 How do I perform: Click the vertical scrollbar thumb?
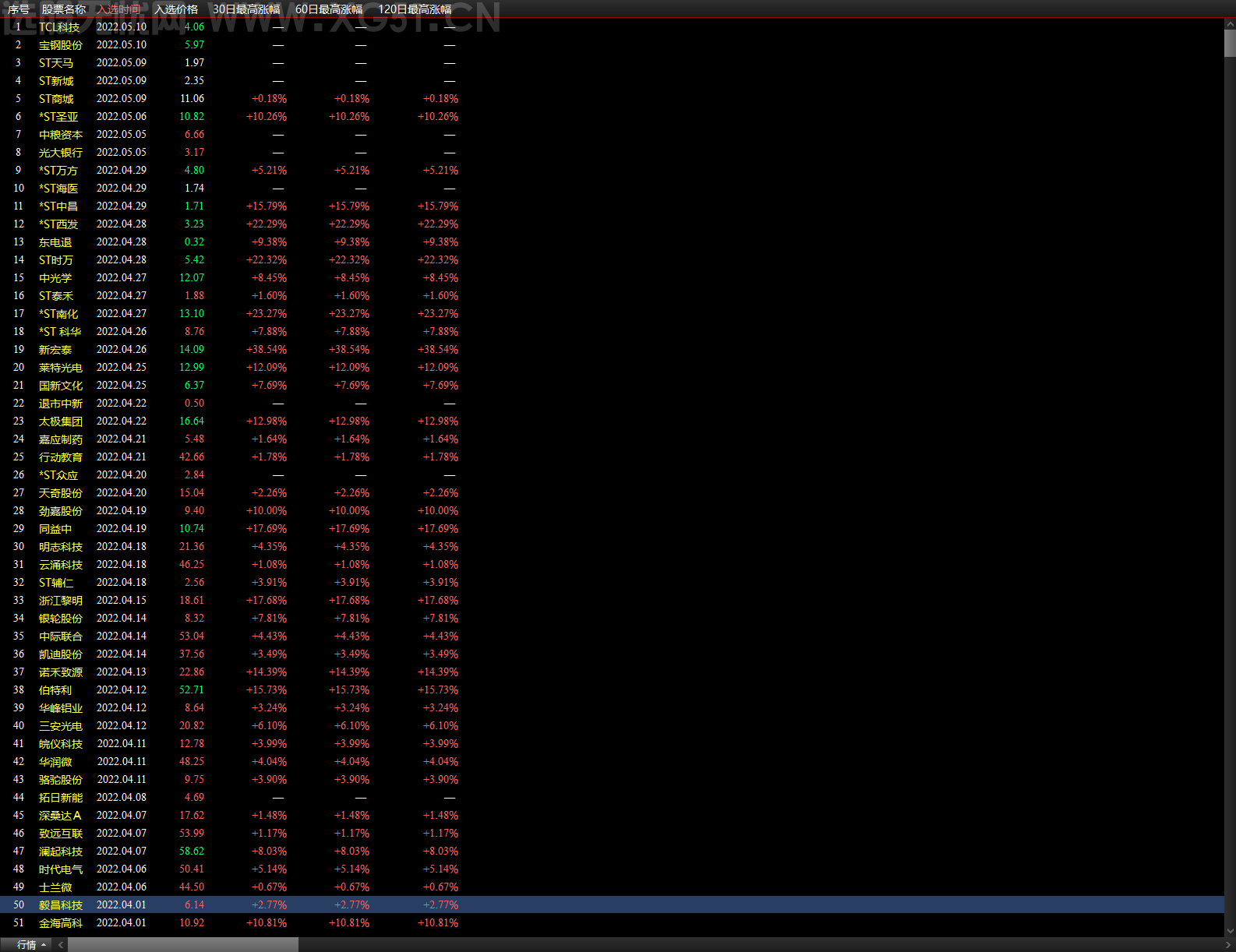point(1230,44)
